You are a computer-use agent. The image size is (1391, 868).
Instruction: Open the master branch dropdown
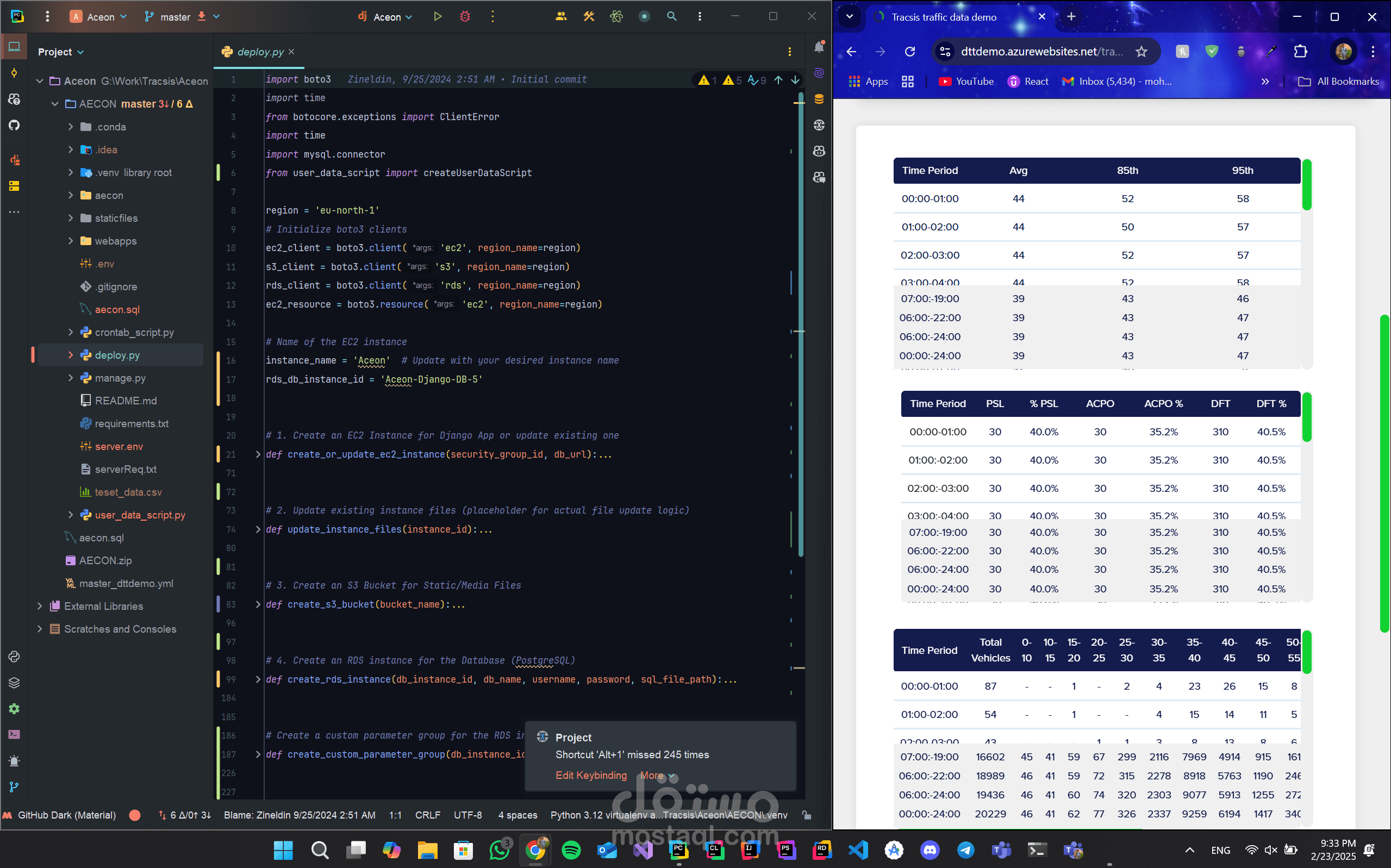point(182,17)
